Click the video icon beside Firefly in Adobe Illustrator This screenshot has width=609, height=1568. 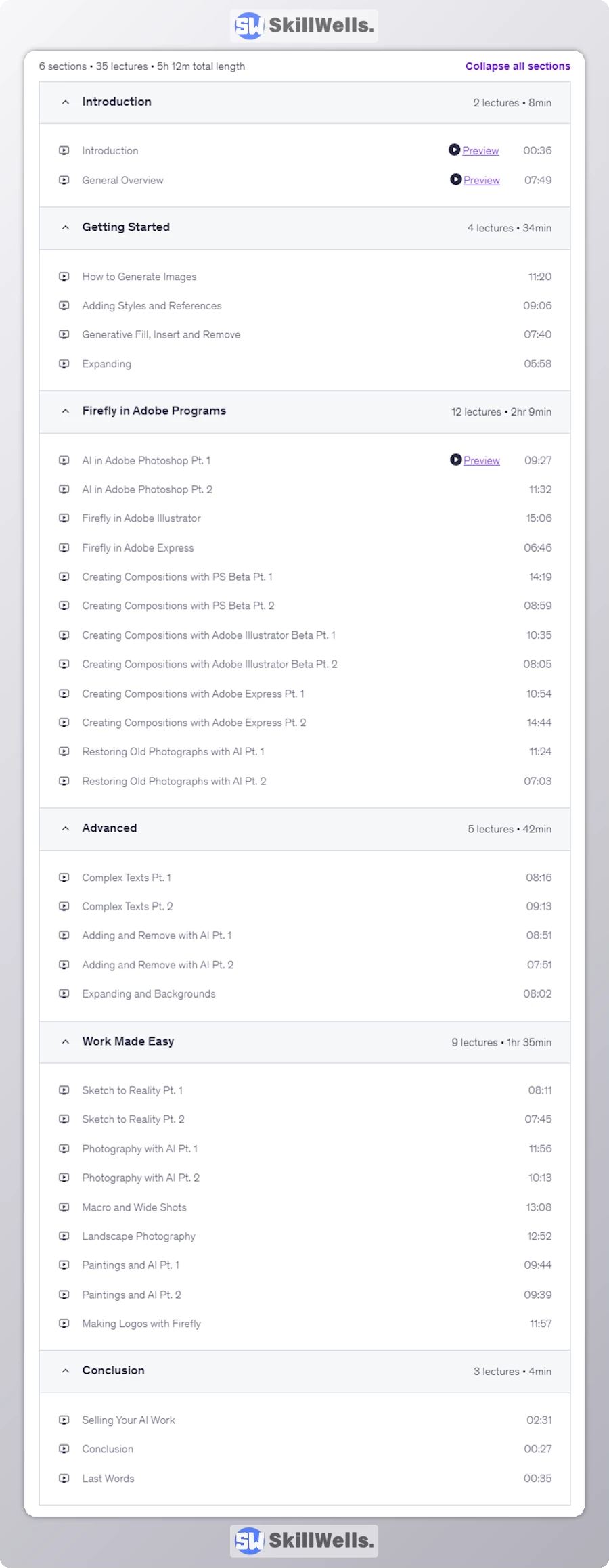click(64, 518)
